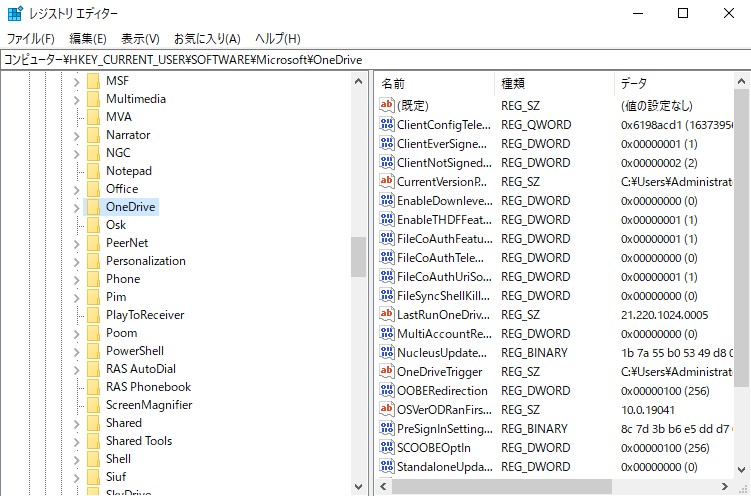Click values pane horizontal scroll left arrow
The image size is (751, 496).
click(x=383, y=486)
